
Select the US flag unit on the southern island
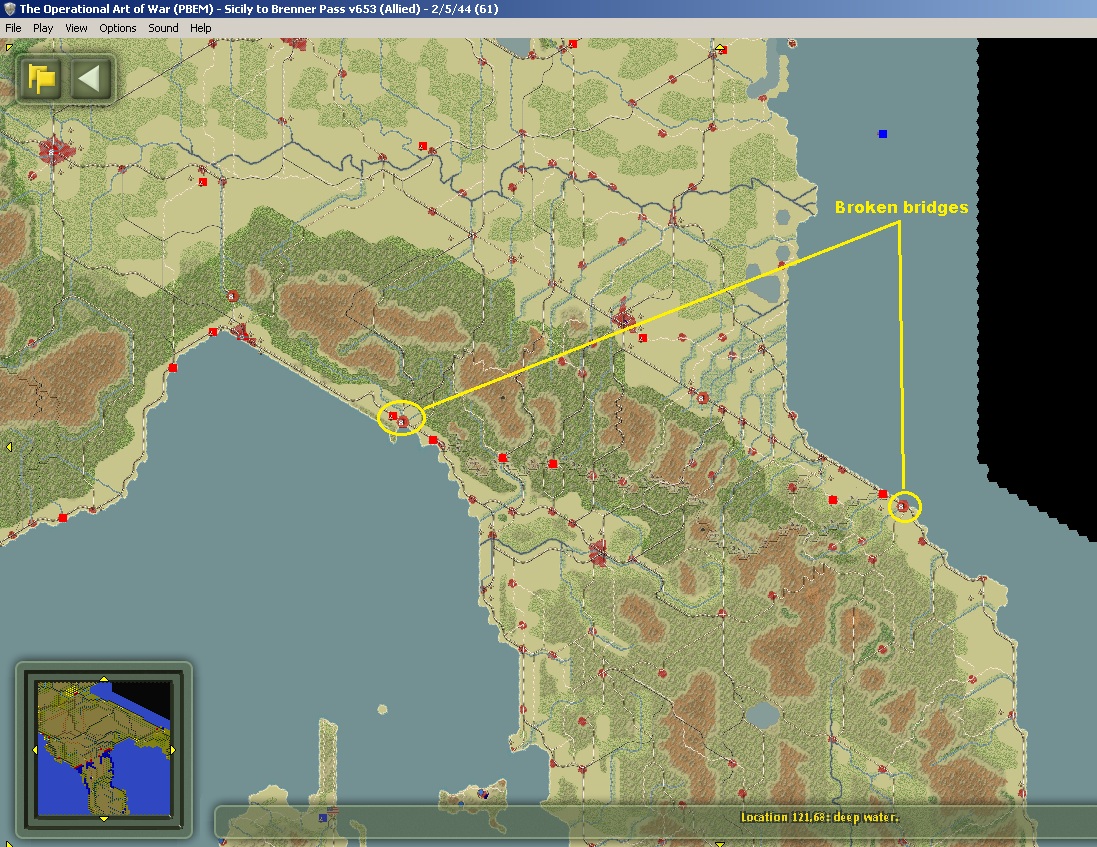click(332, 811)
